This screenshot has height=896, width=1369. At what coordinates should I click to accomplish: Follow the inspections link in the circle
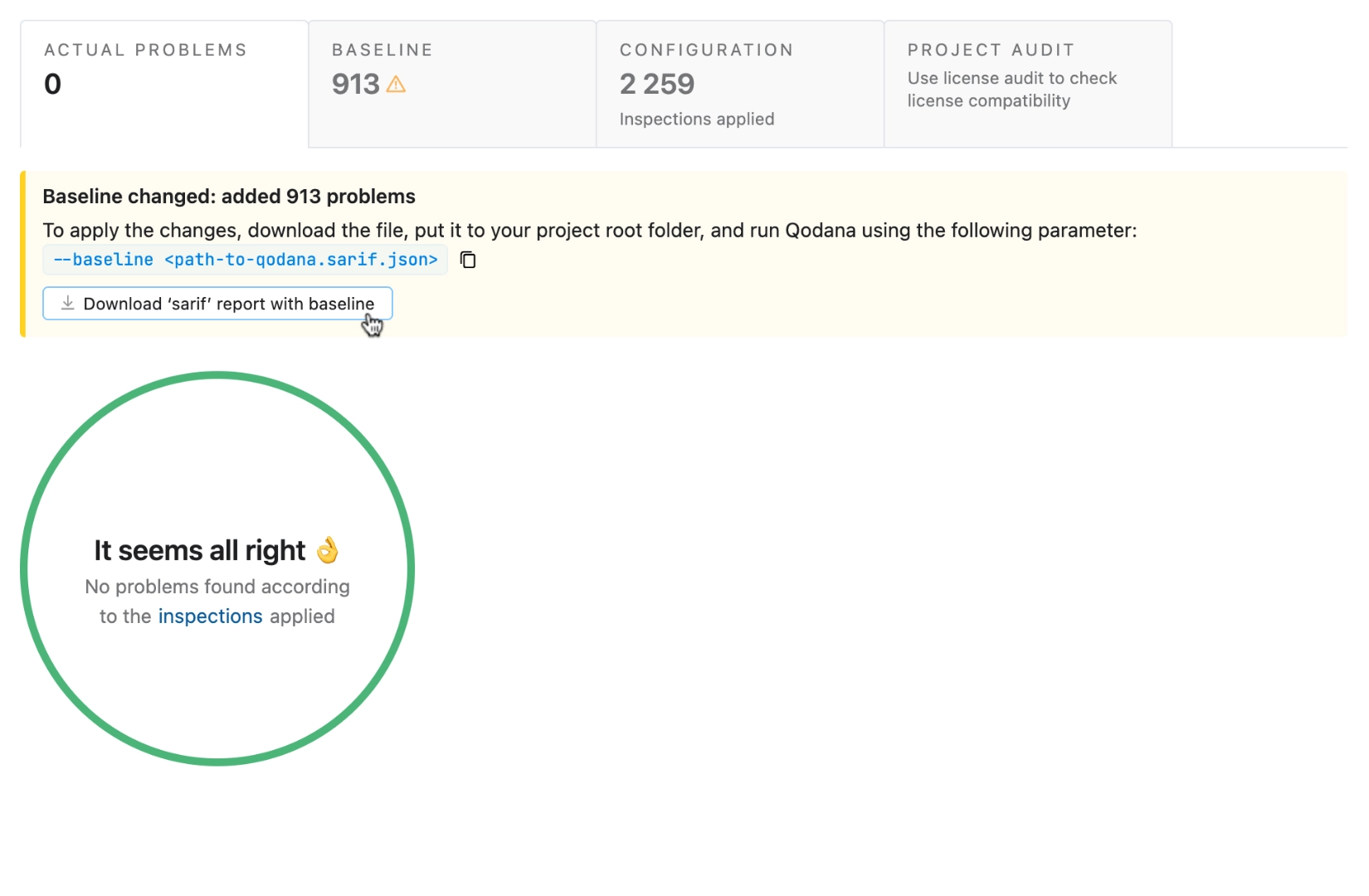pyautogui.click(x=210, y=616)
